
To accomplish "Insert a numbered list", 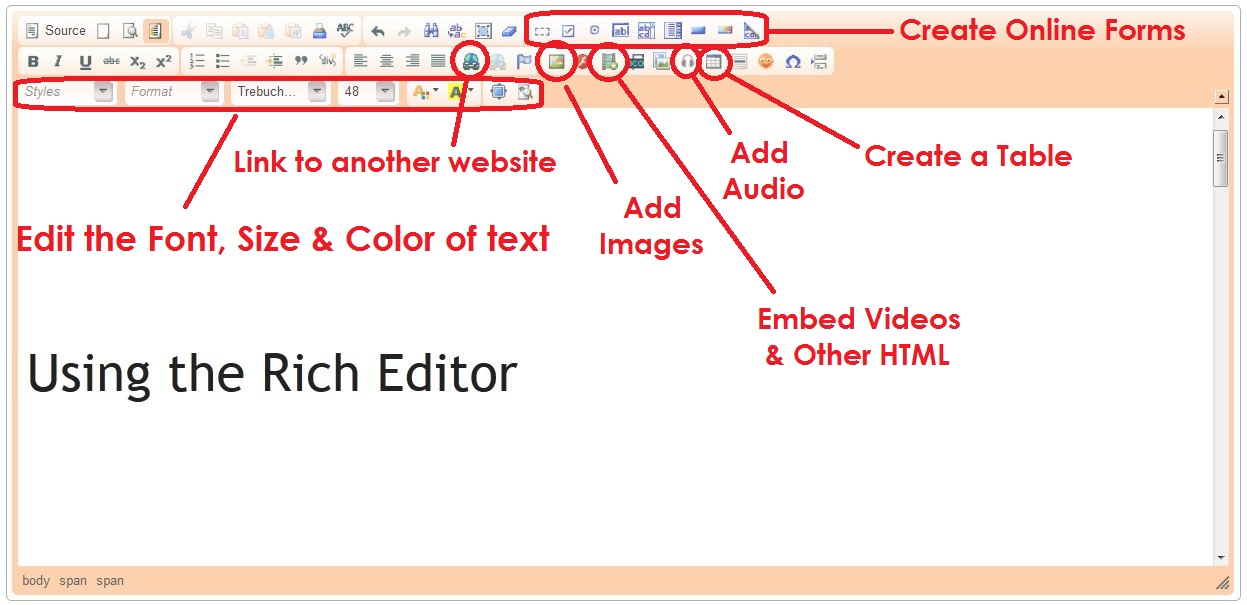I will pyautogui.click(x=197, y=61).
